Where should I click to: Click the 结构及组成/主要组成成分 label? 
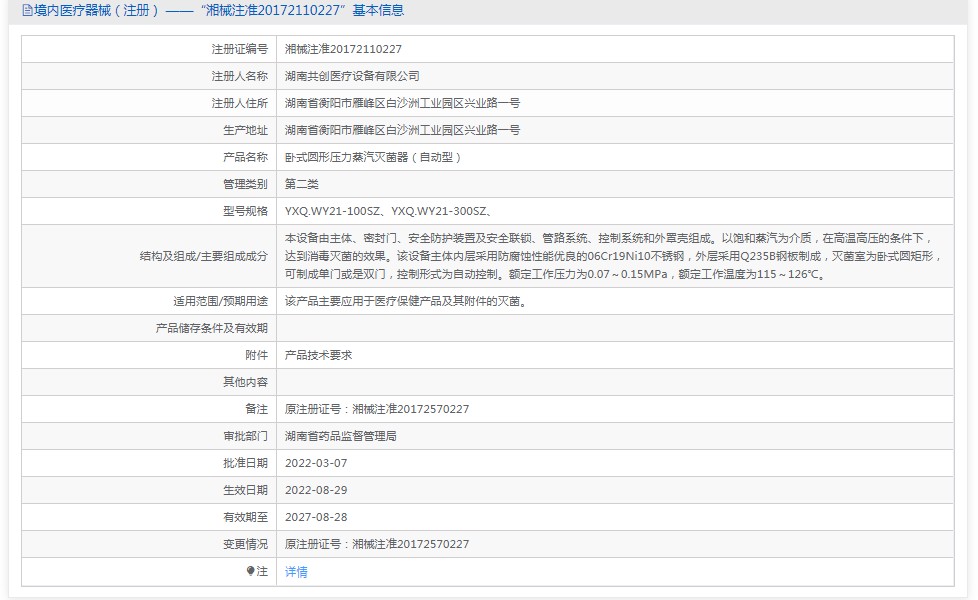(203, 256)
